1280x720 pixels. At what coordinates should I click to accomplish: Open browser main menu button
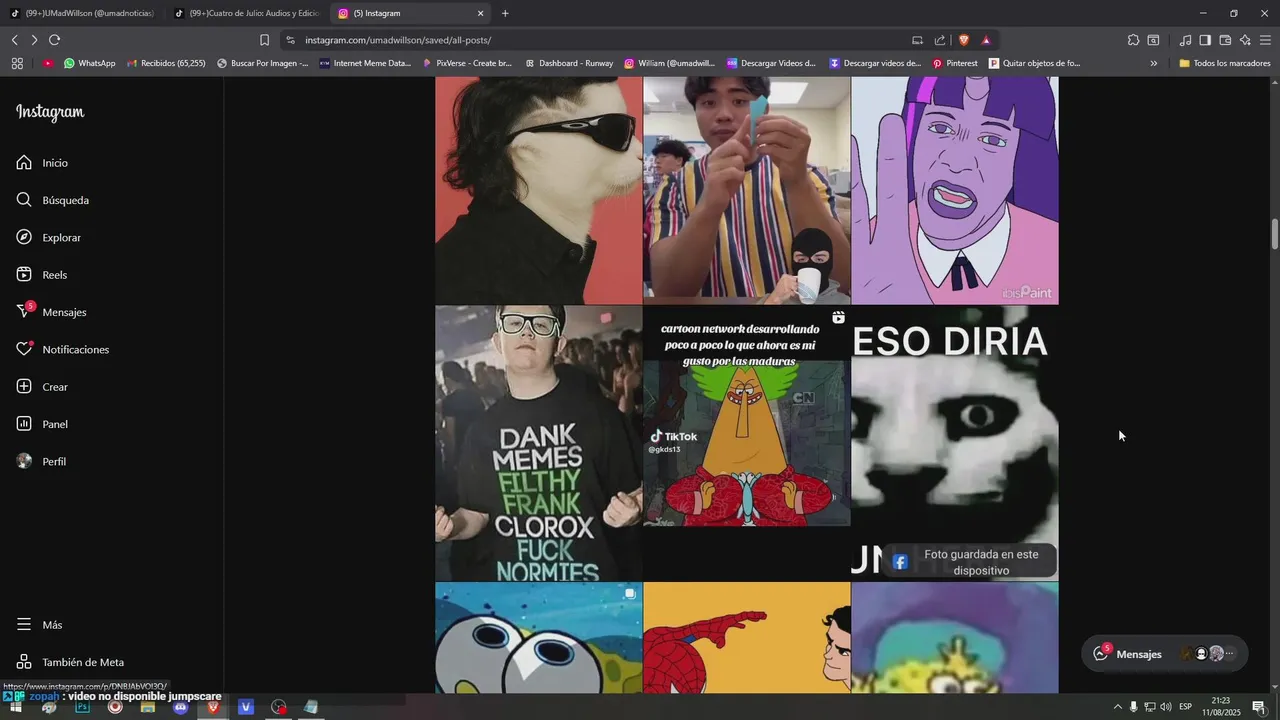pyautogui.click(x=1265, y=40)
